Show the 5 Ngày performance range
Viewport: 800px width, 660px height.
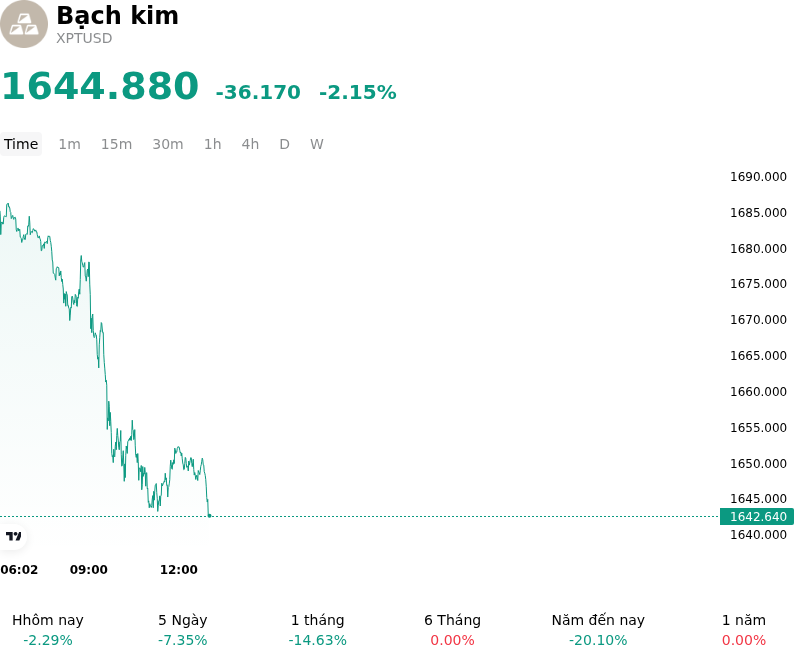point(183,630)
